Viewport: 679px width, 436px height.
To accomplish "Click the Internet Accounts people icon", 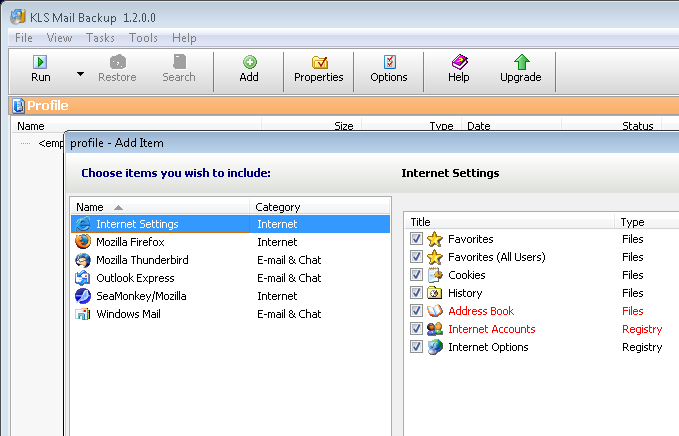I will tap(435, 329).
